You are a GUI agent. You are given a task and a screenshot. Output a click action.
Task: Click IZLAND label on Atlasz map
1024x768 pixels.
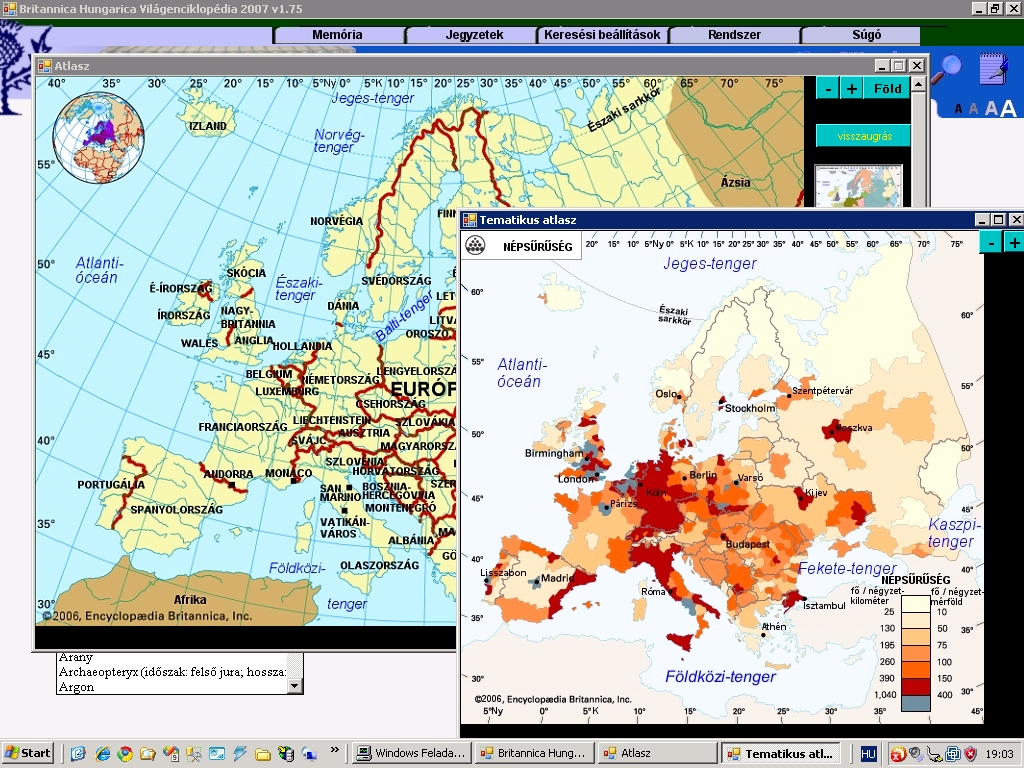click(x=208, y=126)
